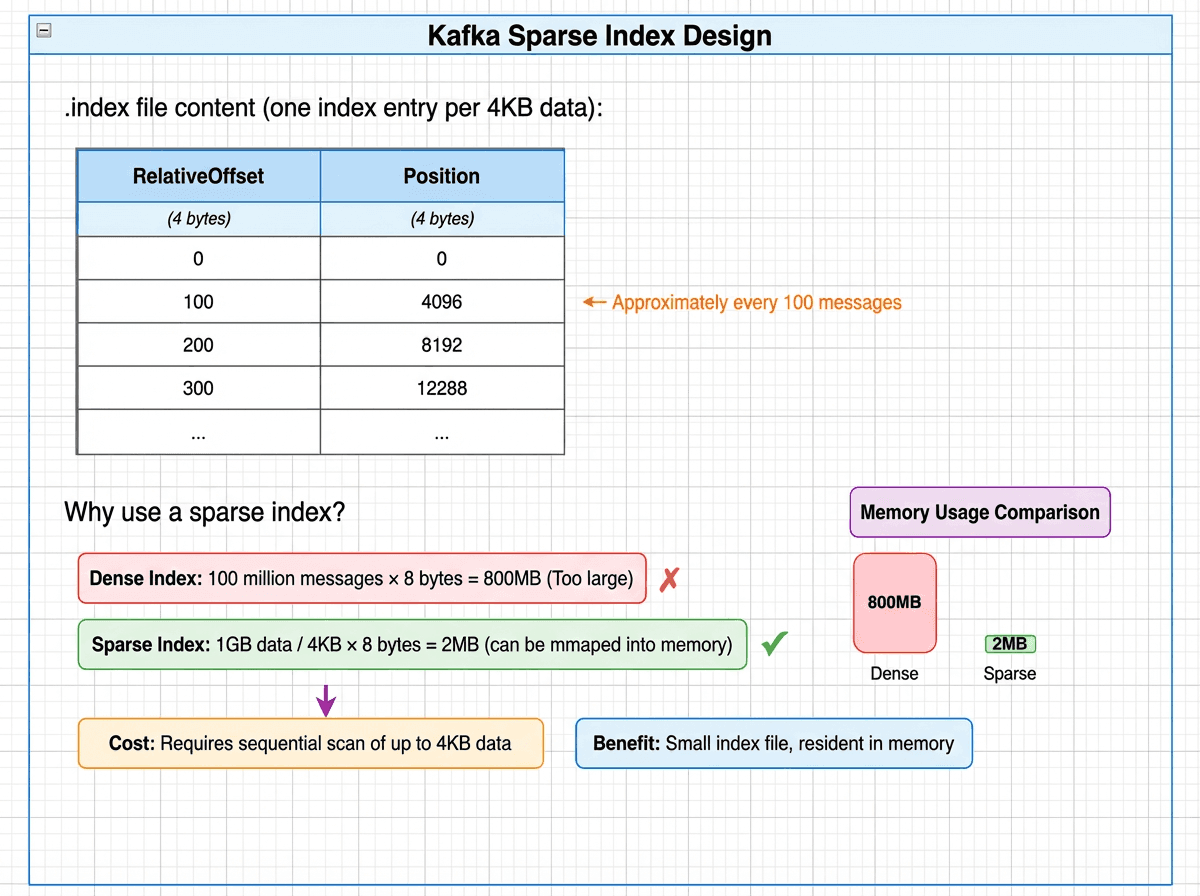This screenshot has width=1200, height=896.
Task: Expand the ellipsis row of the index table
Action: click(x=198, y=432)
